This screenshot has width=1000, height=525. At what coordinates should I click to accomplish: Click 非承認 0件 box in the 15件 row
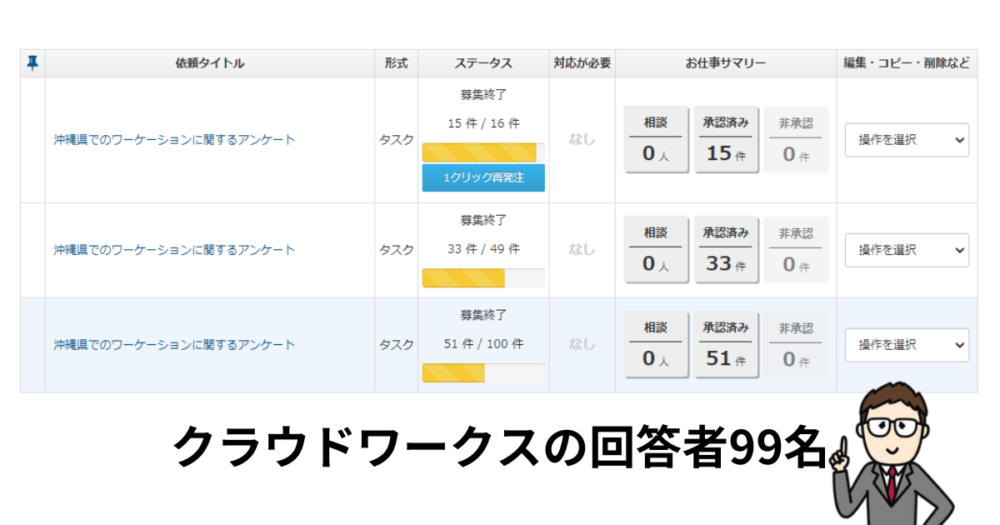point(796,139)
